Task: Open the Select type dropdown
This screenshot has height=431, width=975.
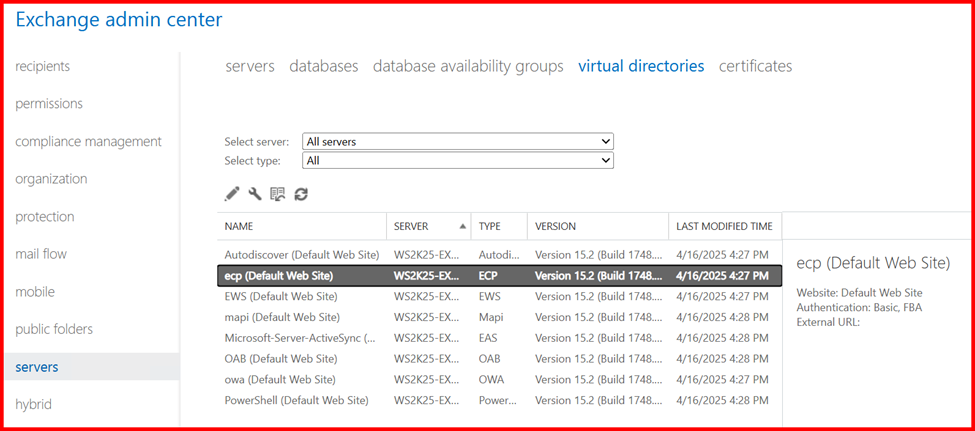Action: 458,160
